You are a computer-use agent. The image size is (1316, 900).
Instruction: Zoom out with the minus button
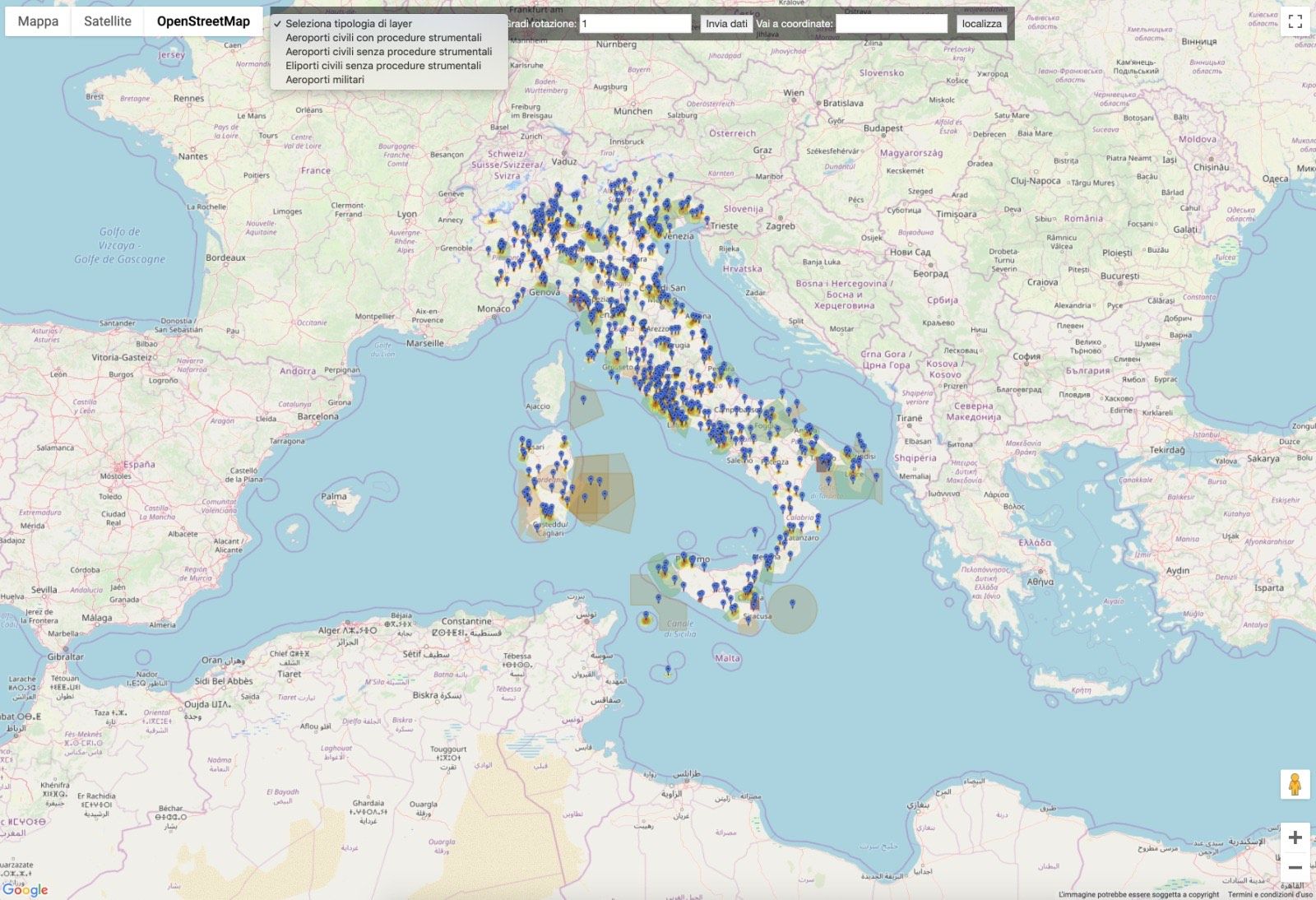(1295, 868)
